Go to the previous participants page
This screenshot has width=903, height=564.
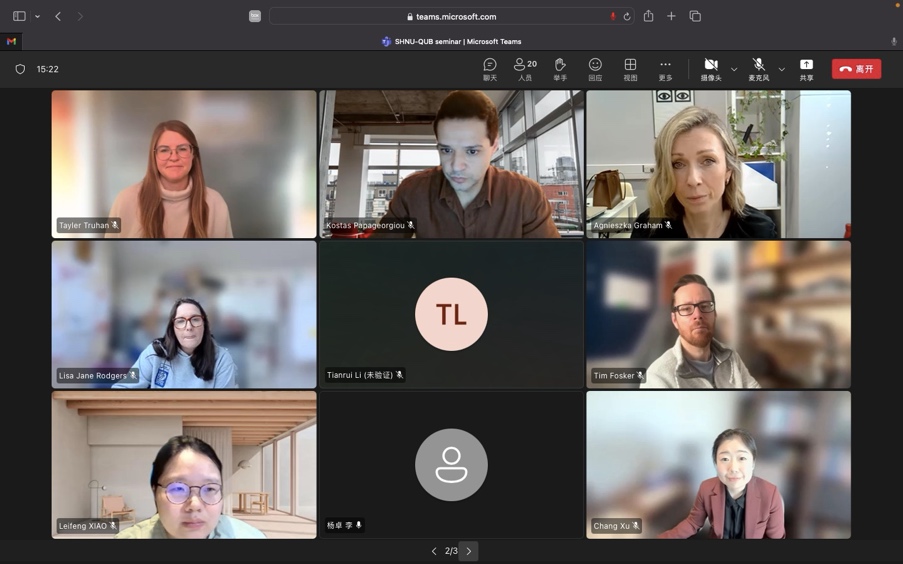click(434, 551)
